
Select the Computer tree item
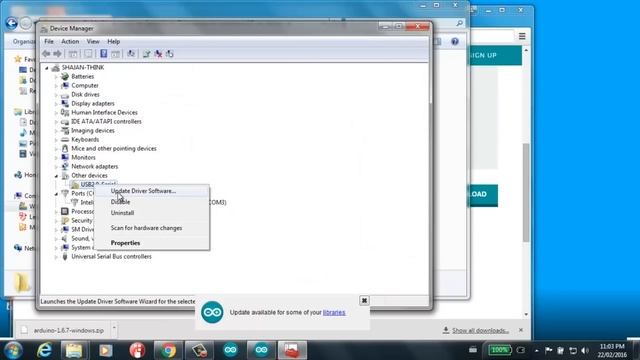tap(84, 85)
